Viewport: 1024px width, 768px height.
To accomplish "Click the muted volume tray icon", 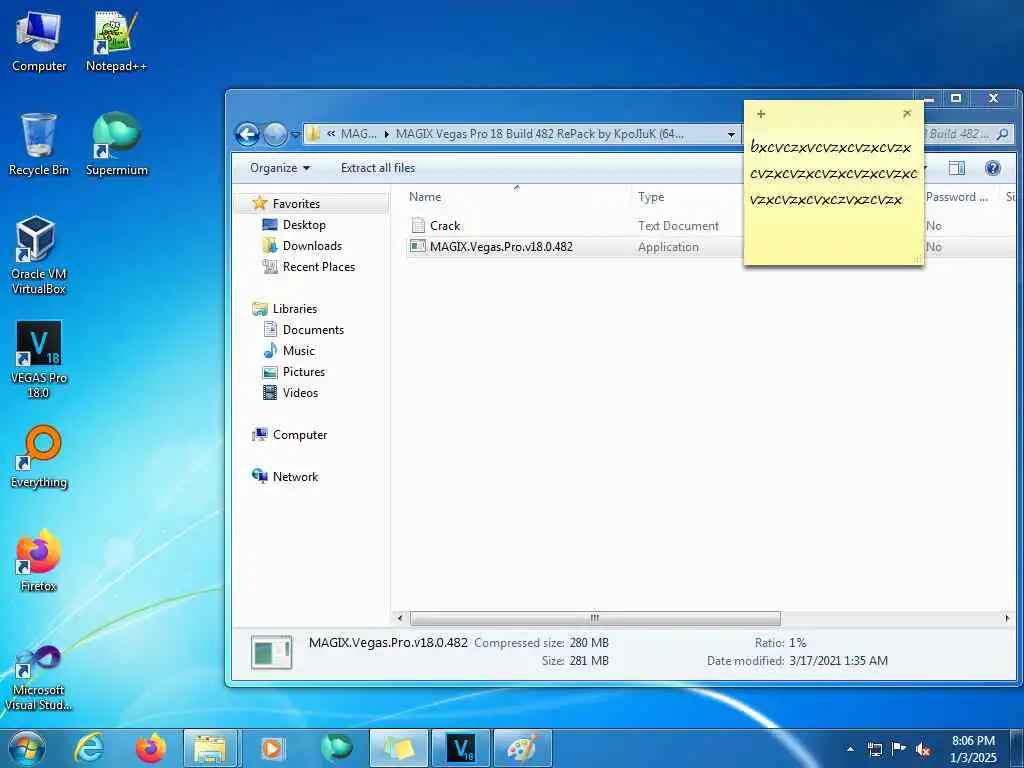I will click(923, 749).
